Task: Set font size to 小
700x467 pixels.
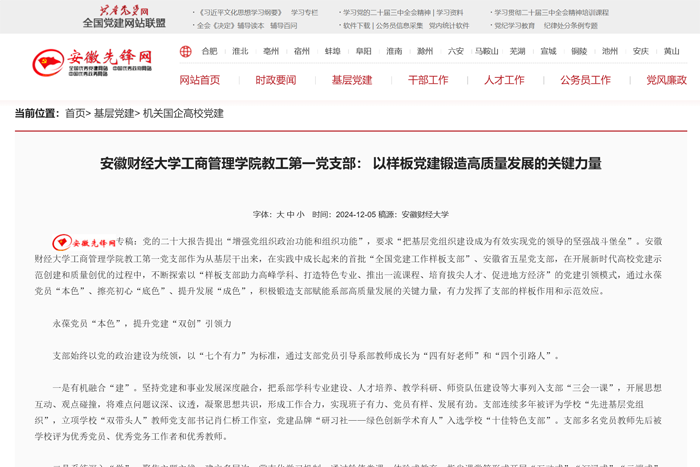Action: [300, 214]
